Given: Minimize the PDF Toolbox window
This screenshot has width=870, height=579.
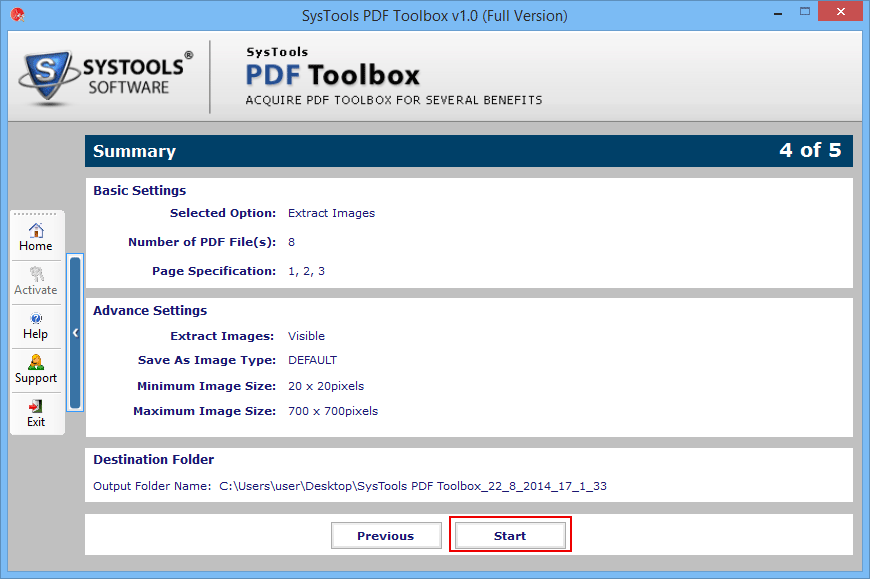Looking at the screenshot, I should pos(778,13).
